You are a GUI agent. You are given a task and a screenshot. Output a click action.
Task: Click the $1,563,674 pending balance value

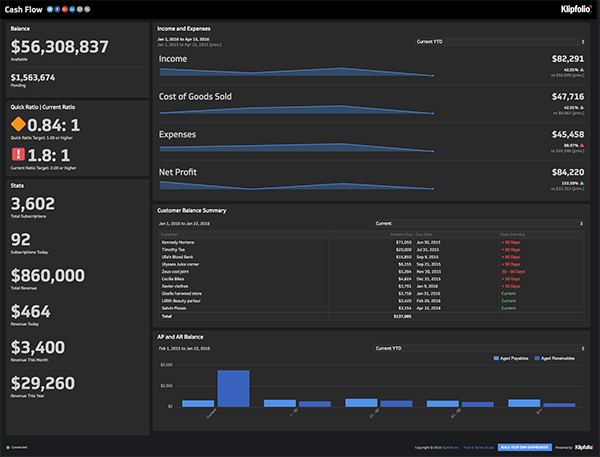33,78
